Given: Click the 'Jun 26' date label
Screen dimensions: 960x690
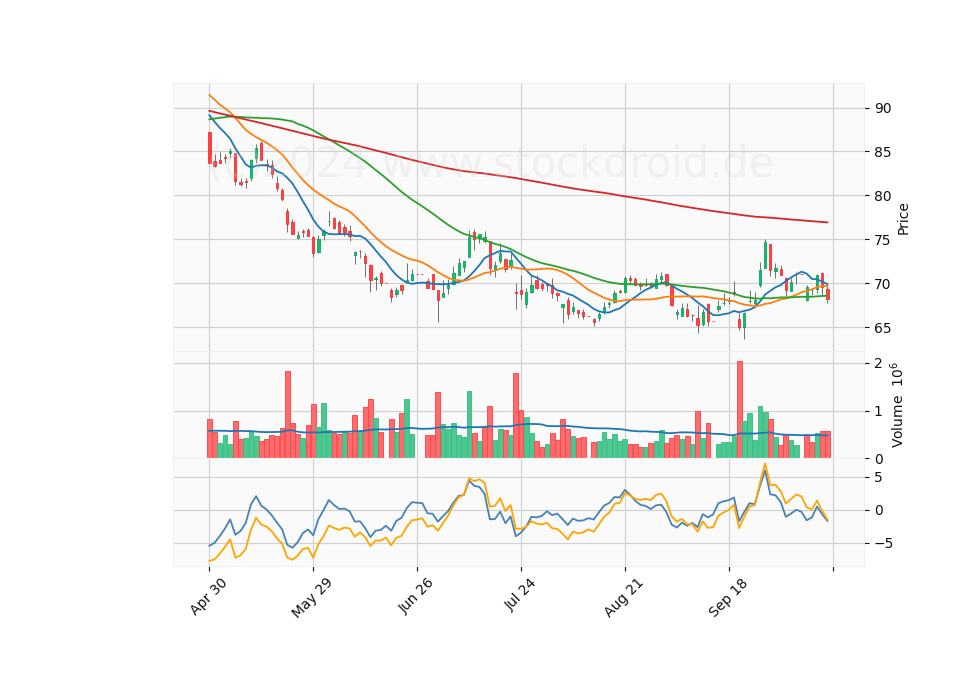Looking at the screenshot, I should point(415,596).
